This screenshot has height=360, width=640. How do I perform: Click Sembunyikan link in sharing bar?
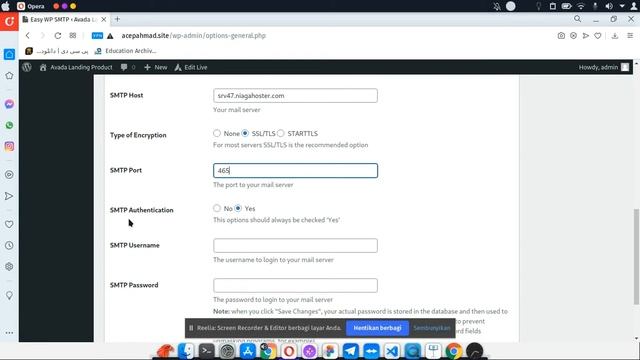click(432, 328)
